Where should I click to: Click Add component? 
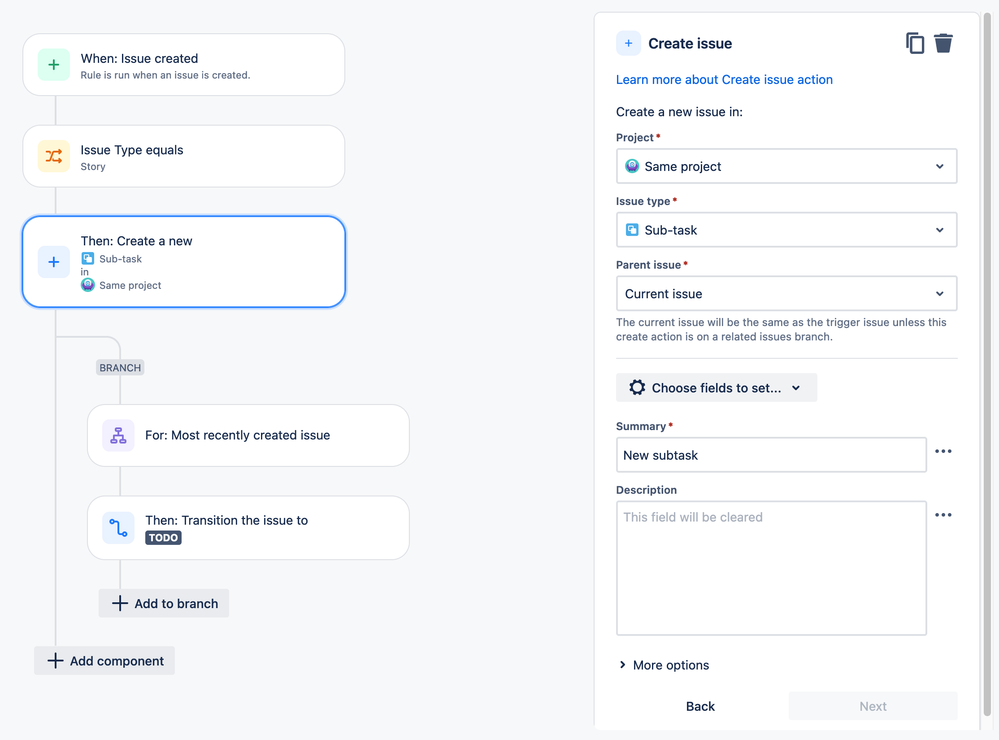[104, 660]
